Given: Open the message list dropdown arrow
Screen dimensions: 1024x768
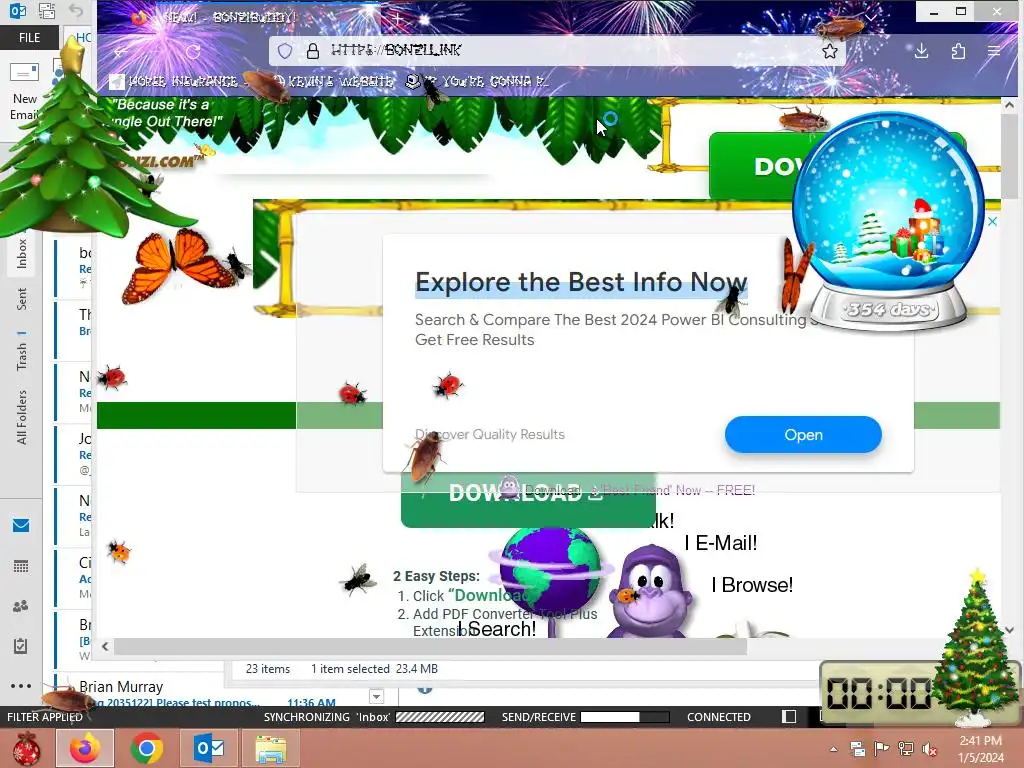Looking at the screenshot, I should (x=376, y=696).
